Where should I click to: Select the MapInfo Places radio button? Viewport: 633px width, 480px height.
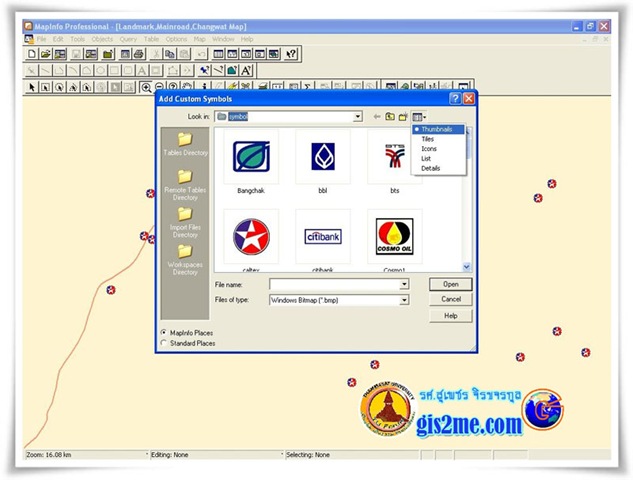[x=163, y=333]
